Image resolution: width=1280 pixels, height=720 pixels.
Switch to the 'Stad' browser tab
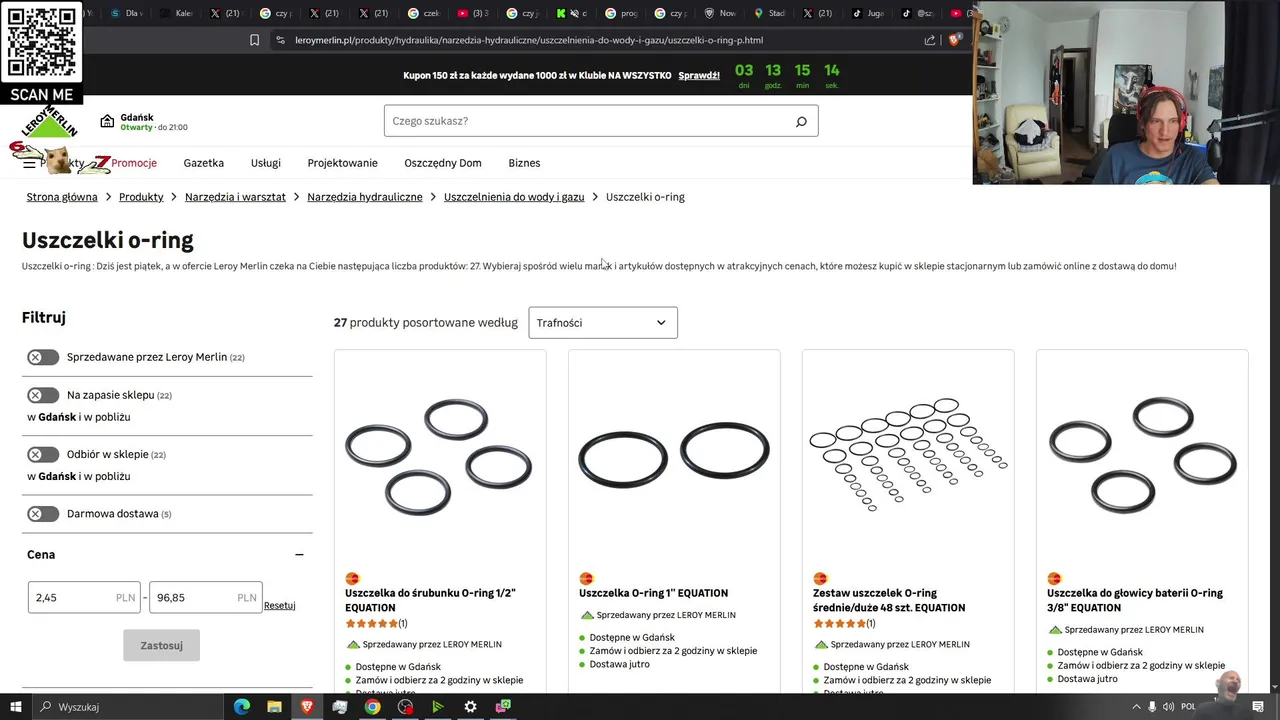coord(767,13)
